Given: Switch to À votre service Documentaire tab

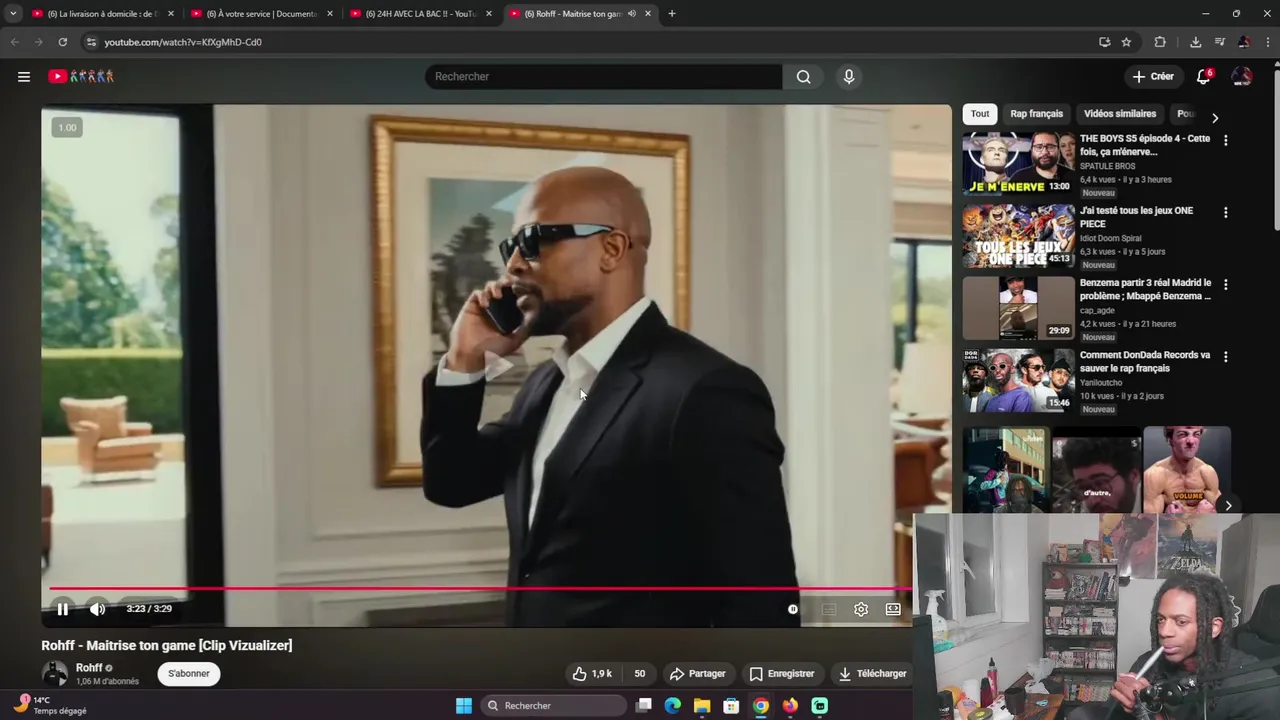Looking at the screenshot, I should tap(262, 14).
